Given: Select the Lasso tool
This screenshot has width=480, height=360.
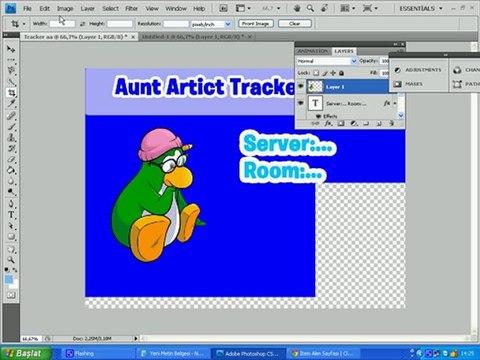Looking at the screenshot, I should pos(11,71).
